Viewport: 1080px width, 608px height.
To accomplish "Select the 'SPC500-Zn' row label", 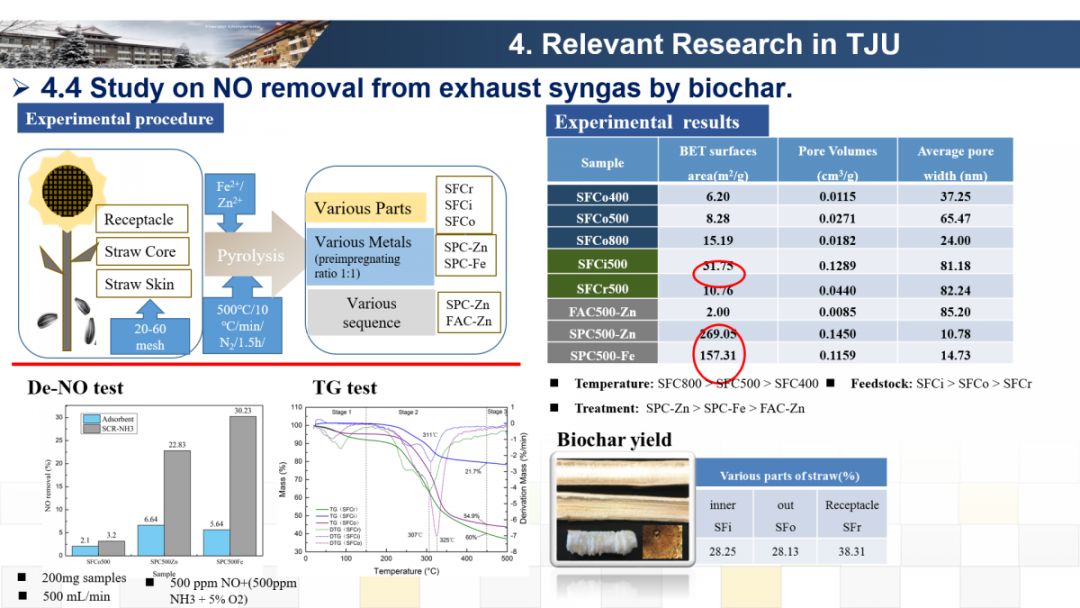I will tap(603, 333).
